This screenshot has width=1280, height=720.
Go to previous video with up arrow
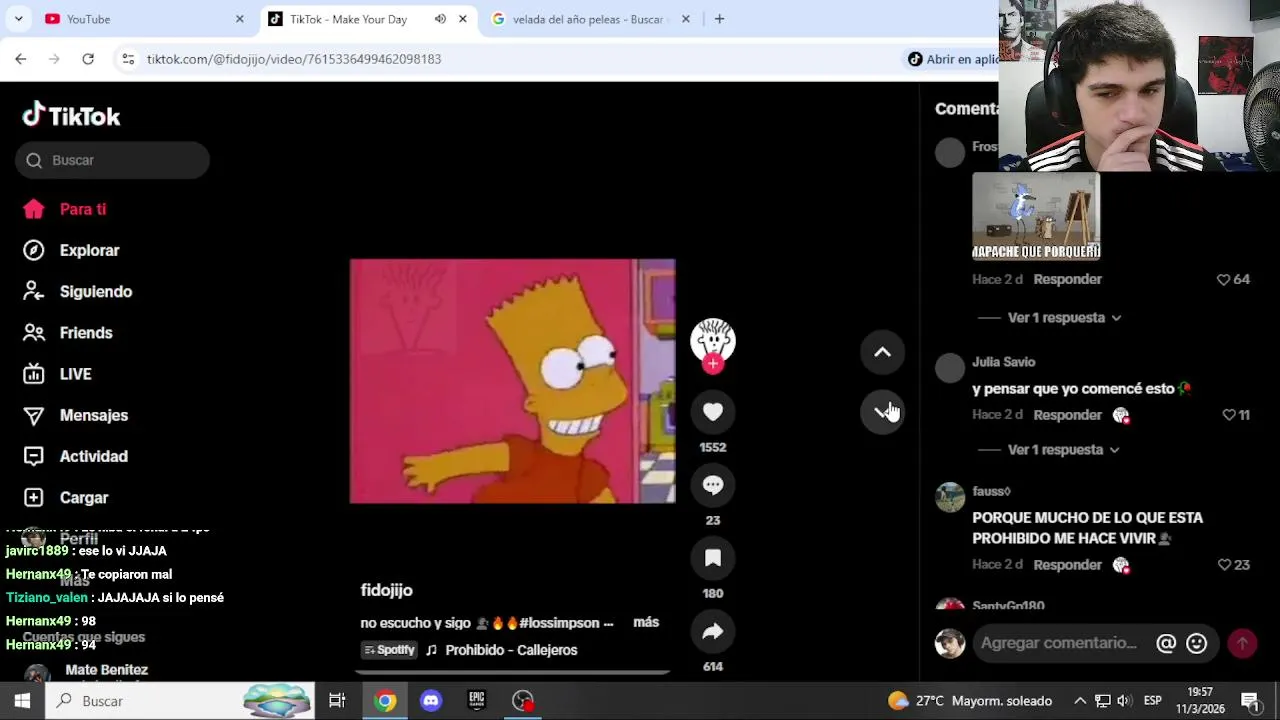pyautogui.click(x=882, y=352)
